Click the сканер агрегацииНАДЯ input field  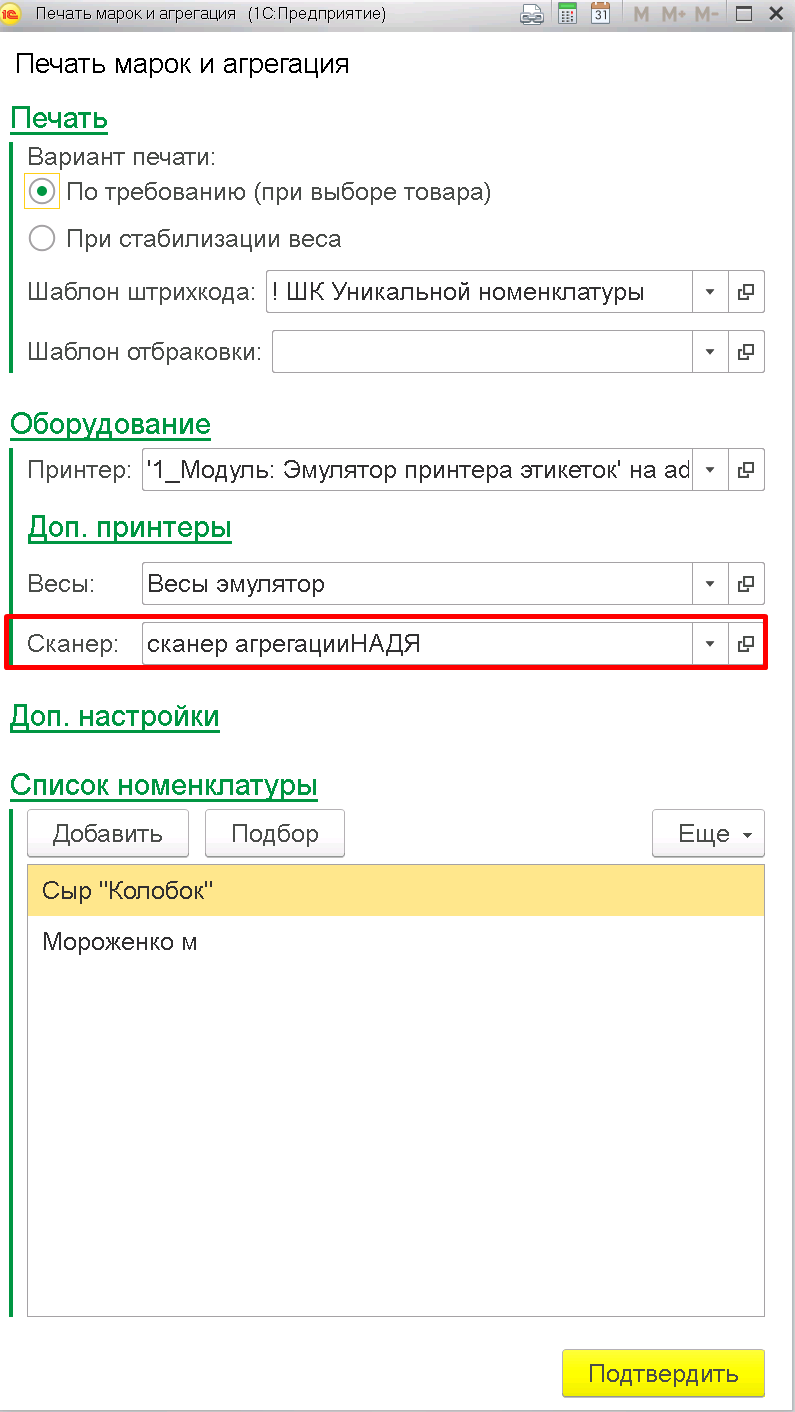click(x=417, y=644)
